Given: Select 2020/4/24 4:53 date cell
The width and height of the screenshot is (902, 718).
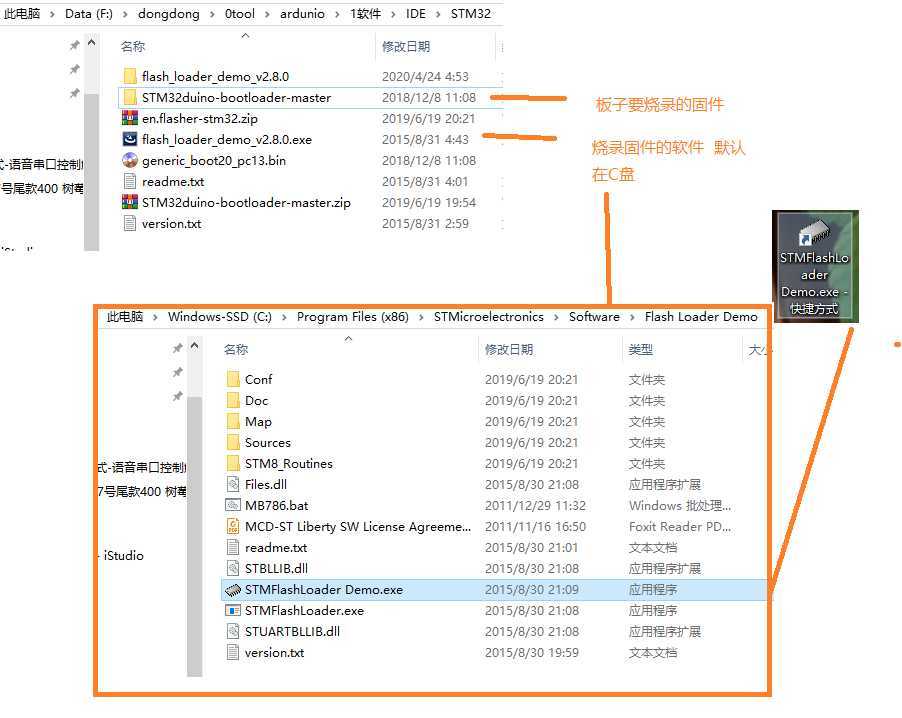Looking at the screenshot, I should (425, 77).
